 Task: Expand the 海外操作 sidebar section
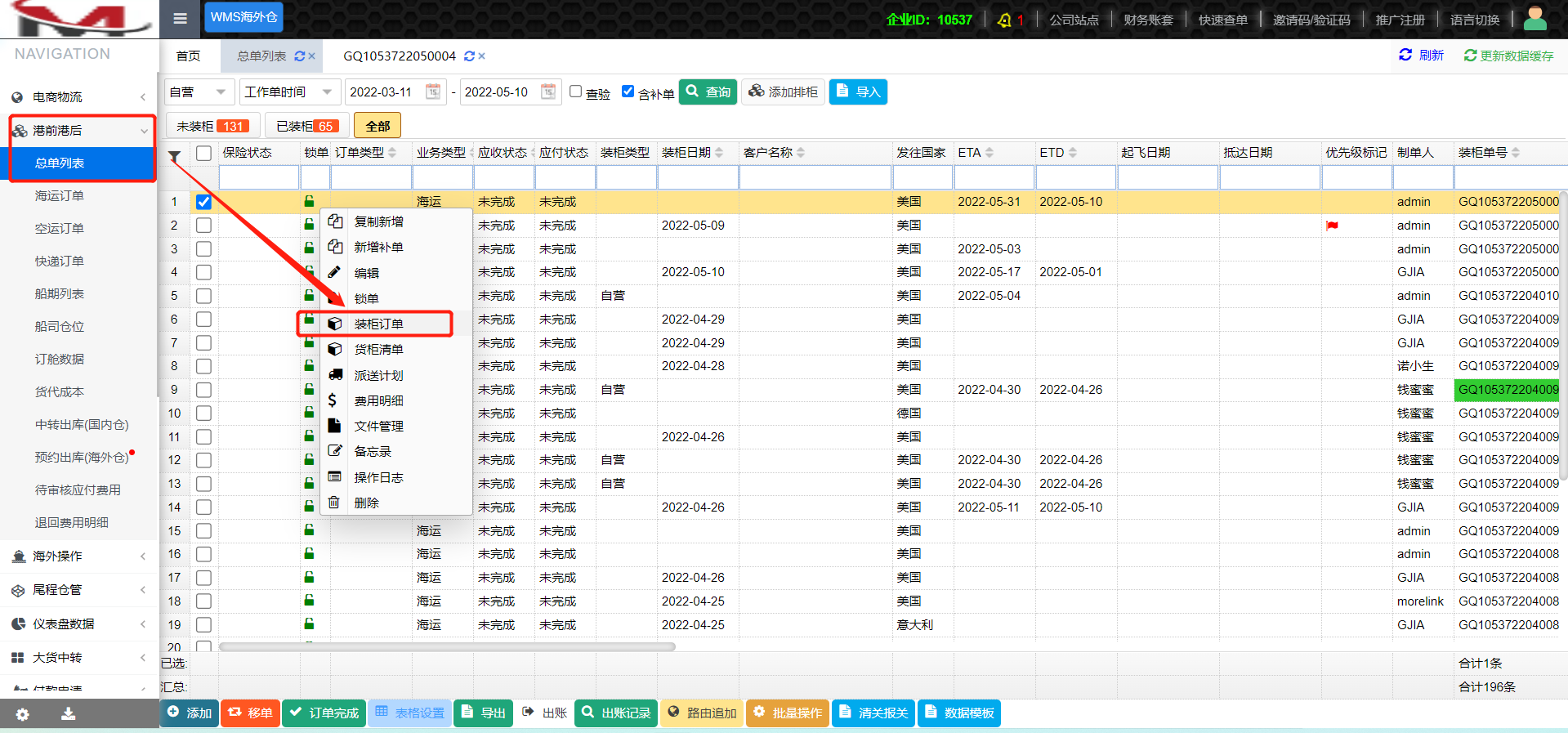pyautogui.click(x=78, y=556)
